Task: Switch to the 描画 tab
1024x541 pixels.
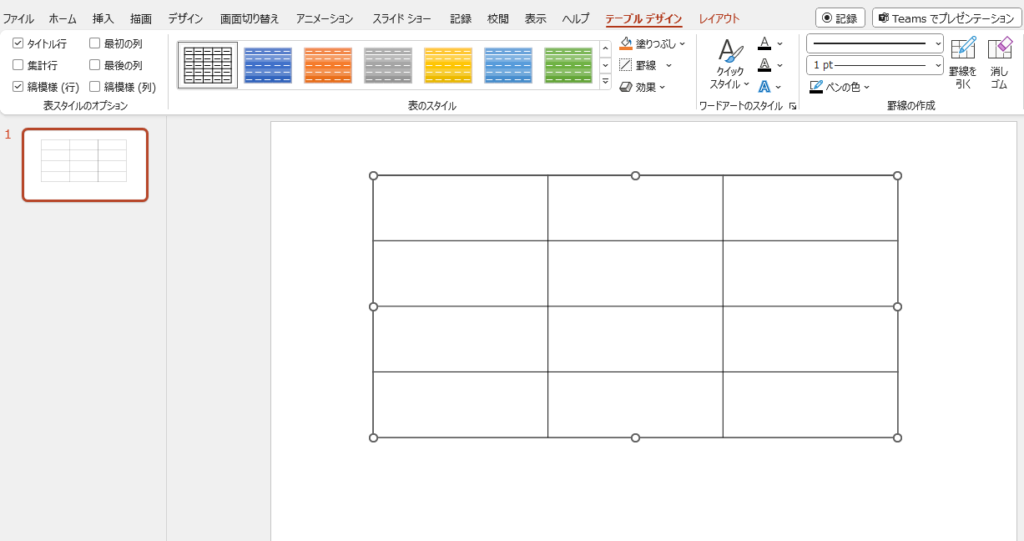Action: point(141,19)
